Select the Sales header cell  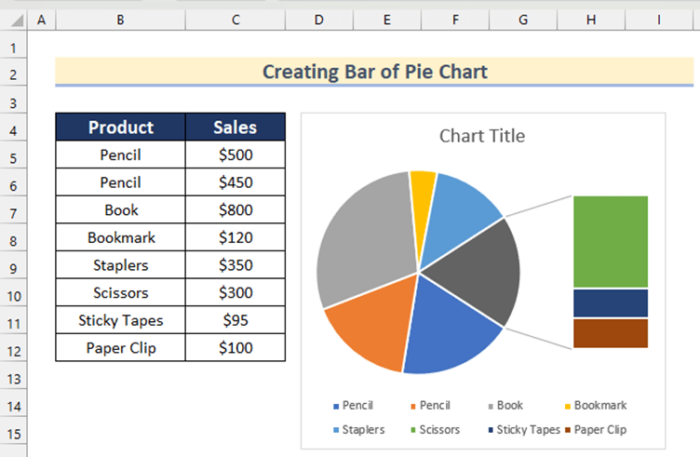[x=235, y=127]
